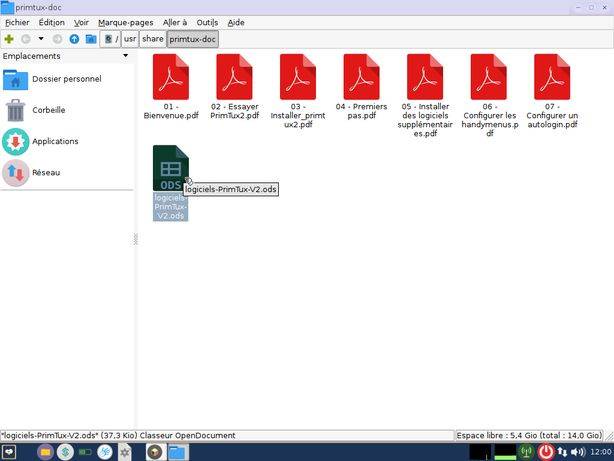Launch the purple folder taskbar icon

coord(45,452)
